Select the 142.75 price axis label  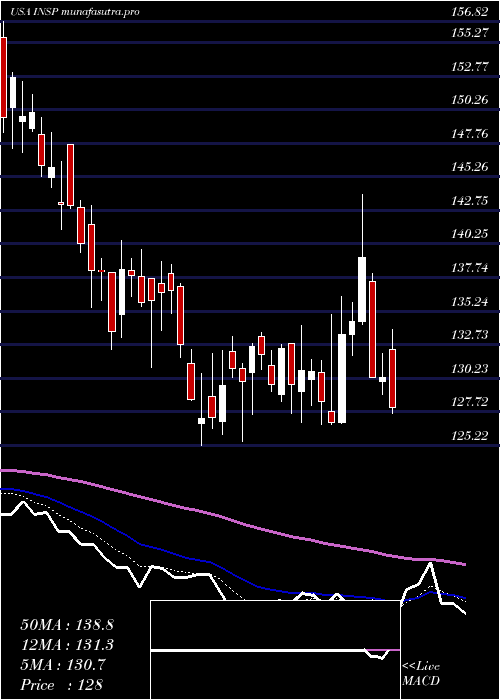click(469, 200)
